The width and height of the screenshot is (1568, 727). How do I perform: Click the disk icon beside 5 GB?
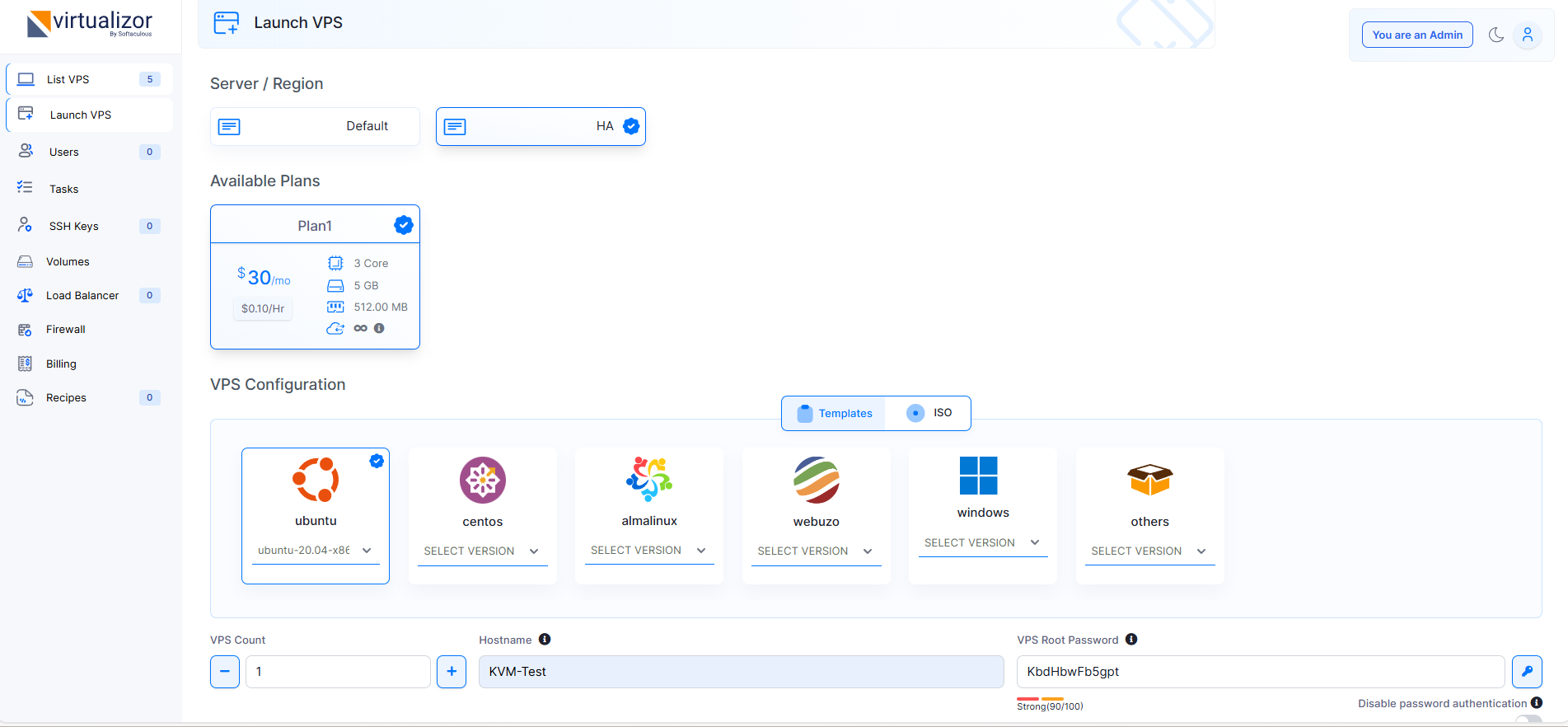[x=335, y=285]
